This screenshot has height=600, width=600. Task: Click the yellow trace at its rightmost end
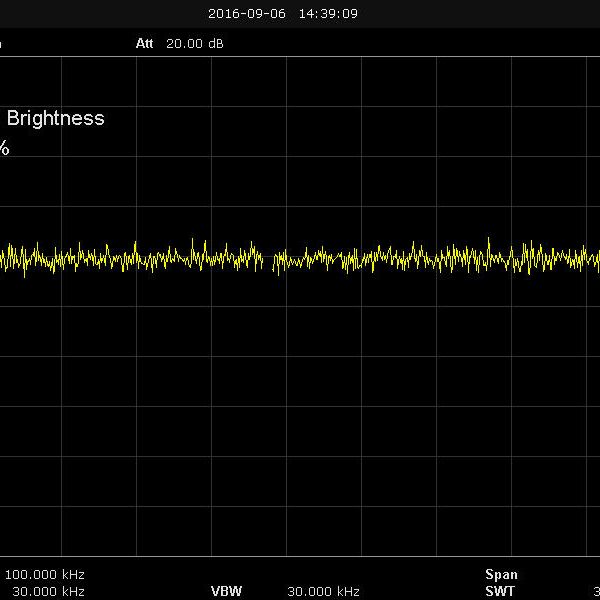[597, 260]
